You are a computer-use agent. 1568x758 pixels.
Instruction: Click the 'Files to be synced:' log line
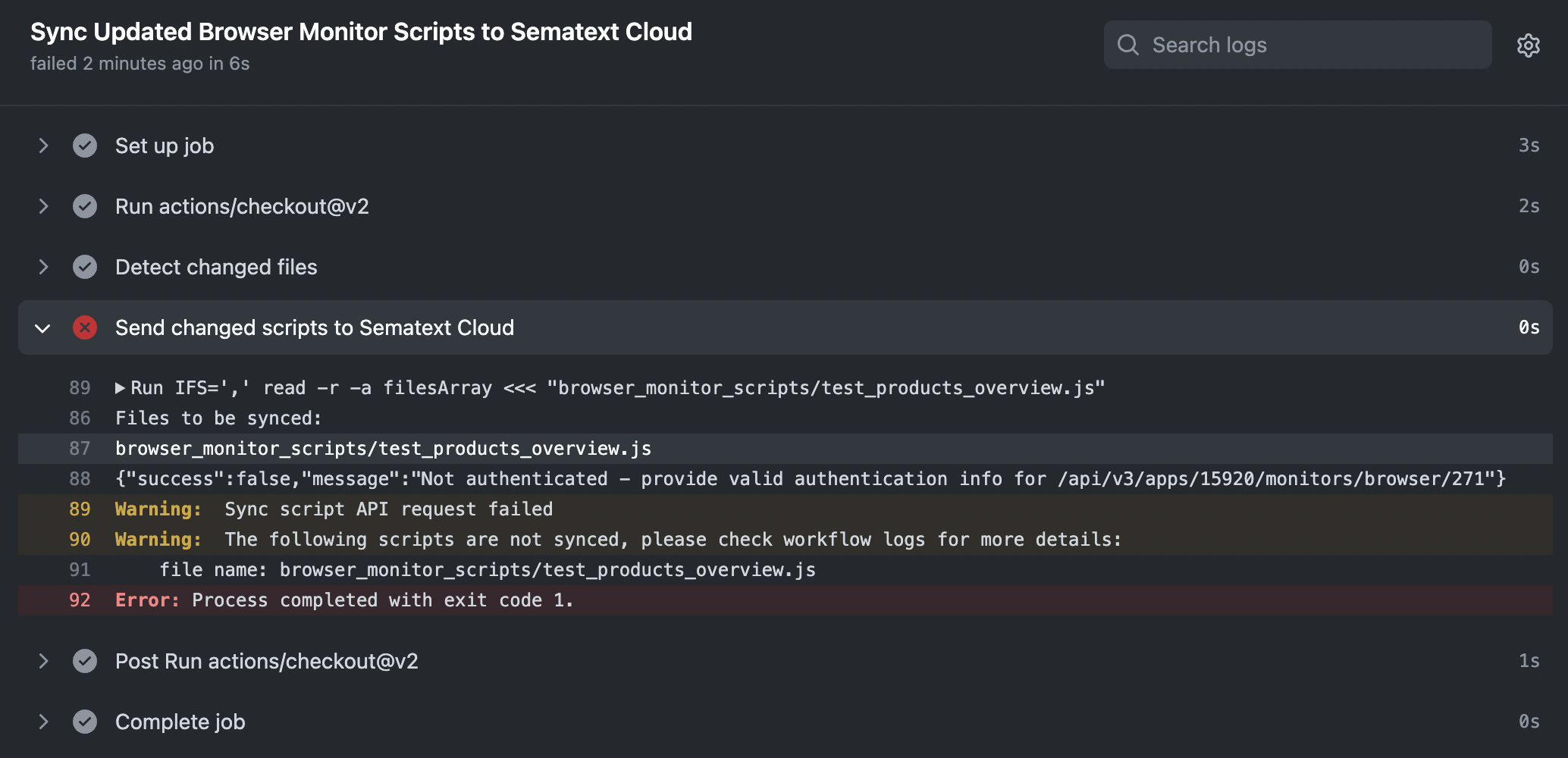[x=218, y=418]
